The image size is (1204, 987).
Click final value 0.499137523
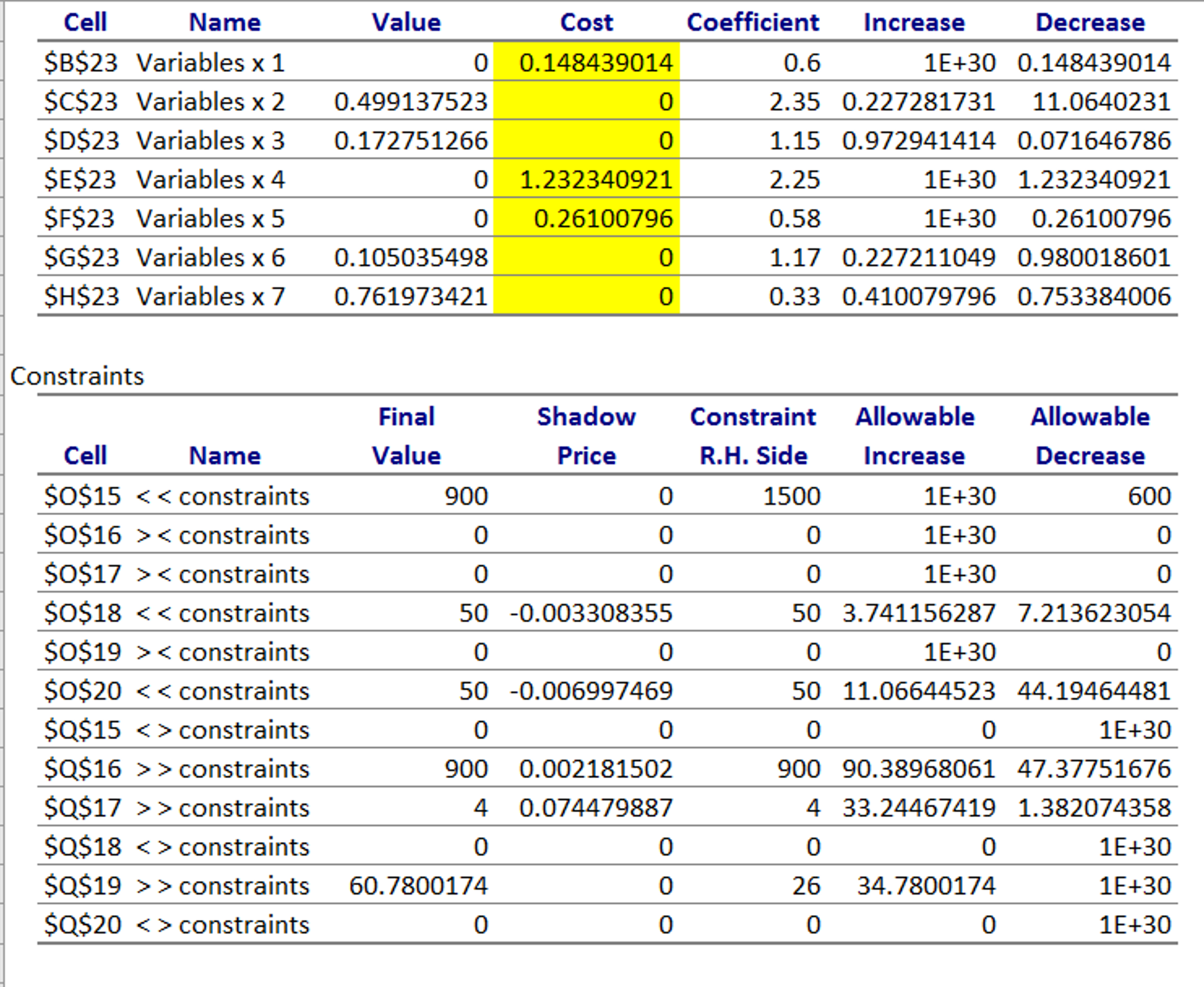click(411, 102)
